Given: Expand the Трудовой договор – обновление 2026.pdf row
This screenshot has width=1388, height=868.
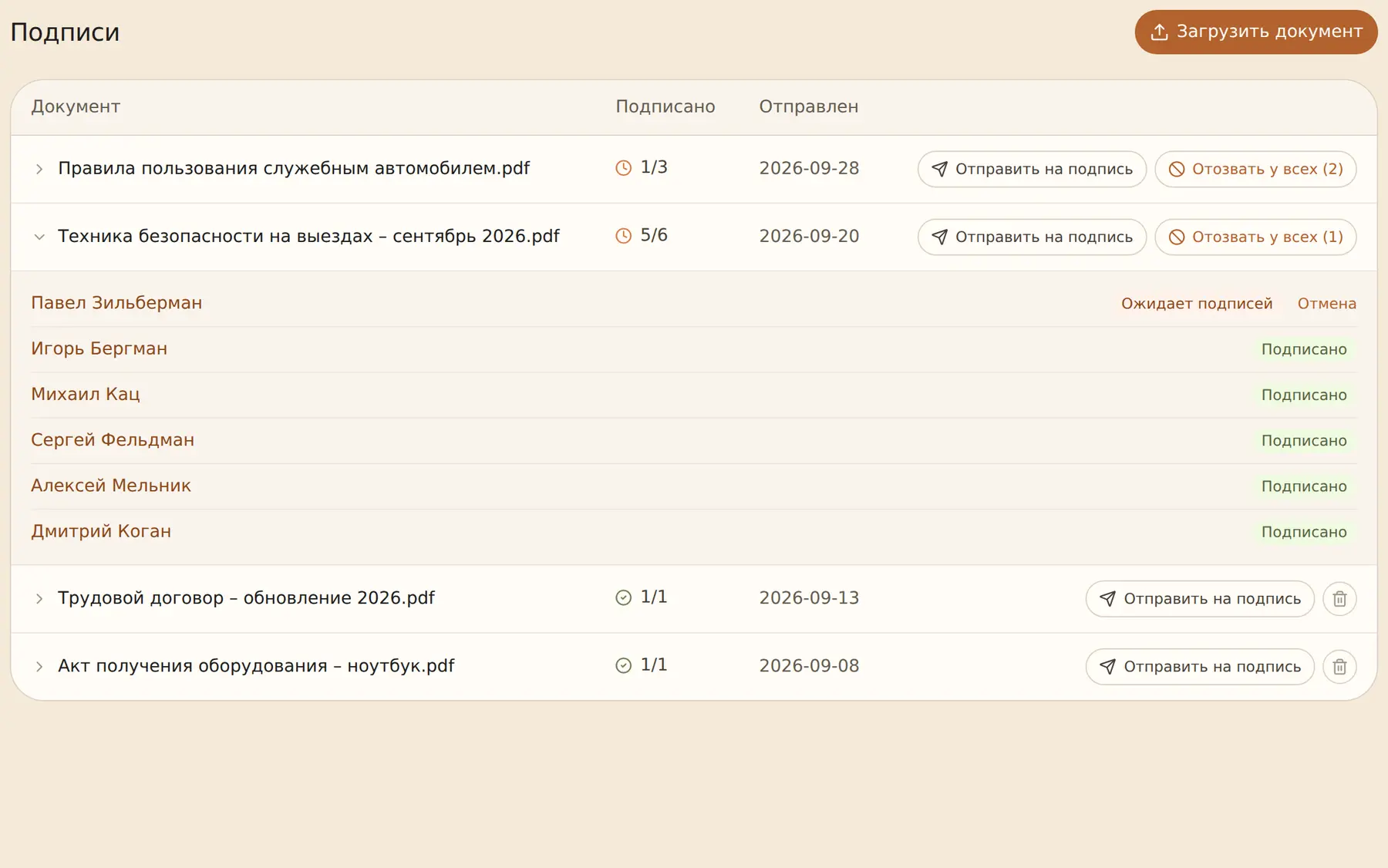Looking at the screenshot, I should tap(39, 599).
